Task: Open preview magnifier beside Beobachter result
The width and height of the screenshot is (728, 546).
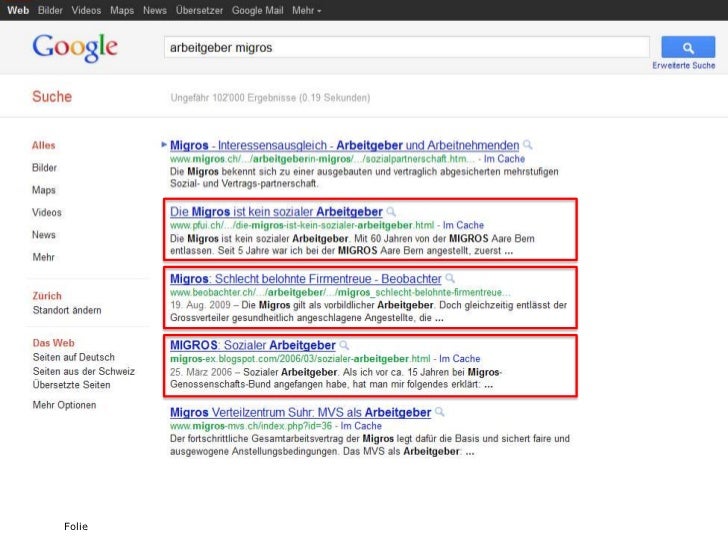Action: point(450,279)
